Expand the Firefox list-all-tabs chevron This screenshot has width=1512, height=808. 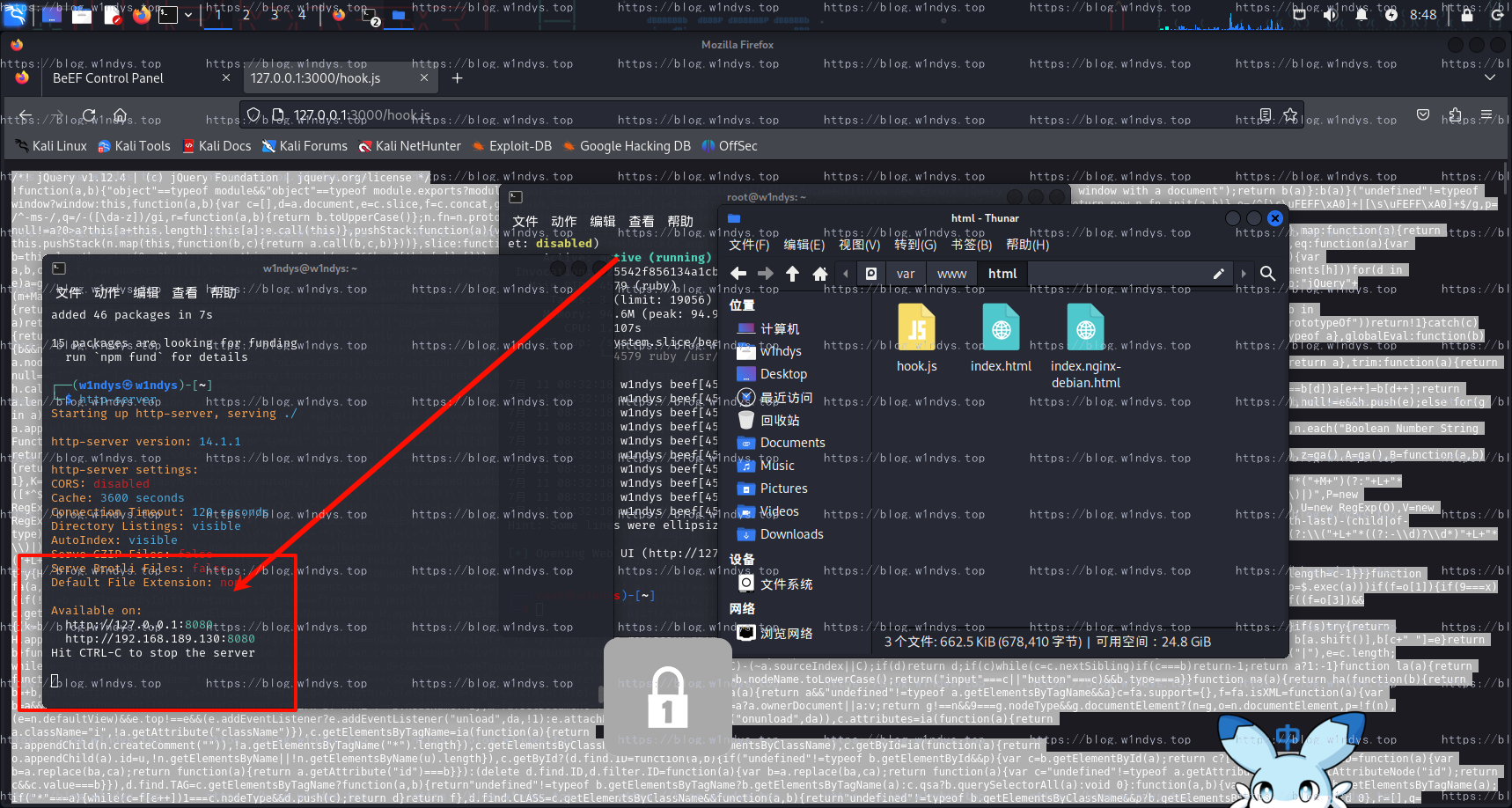pyautogui.click(x=1489, y=77)
